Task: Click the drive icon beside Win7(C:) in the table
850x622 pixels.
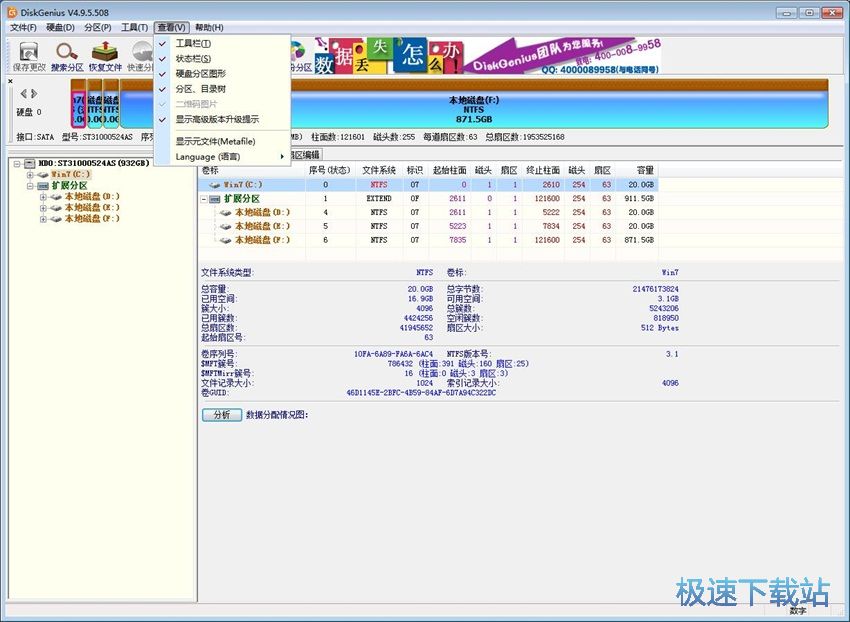Action: tap(215, 185)
